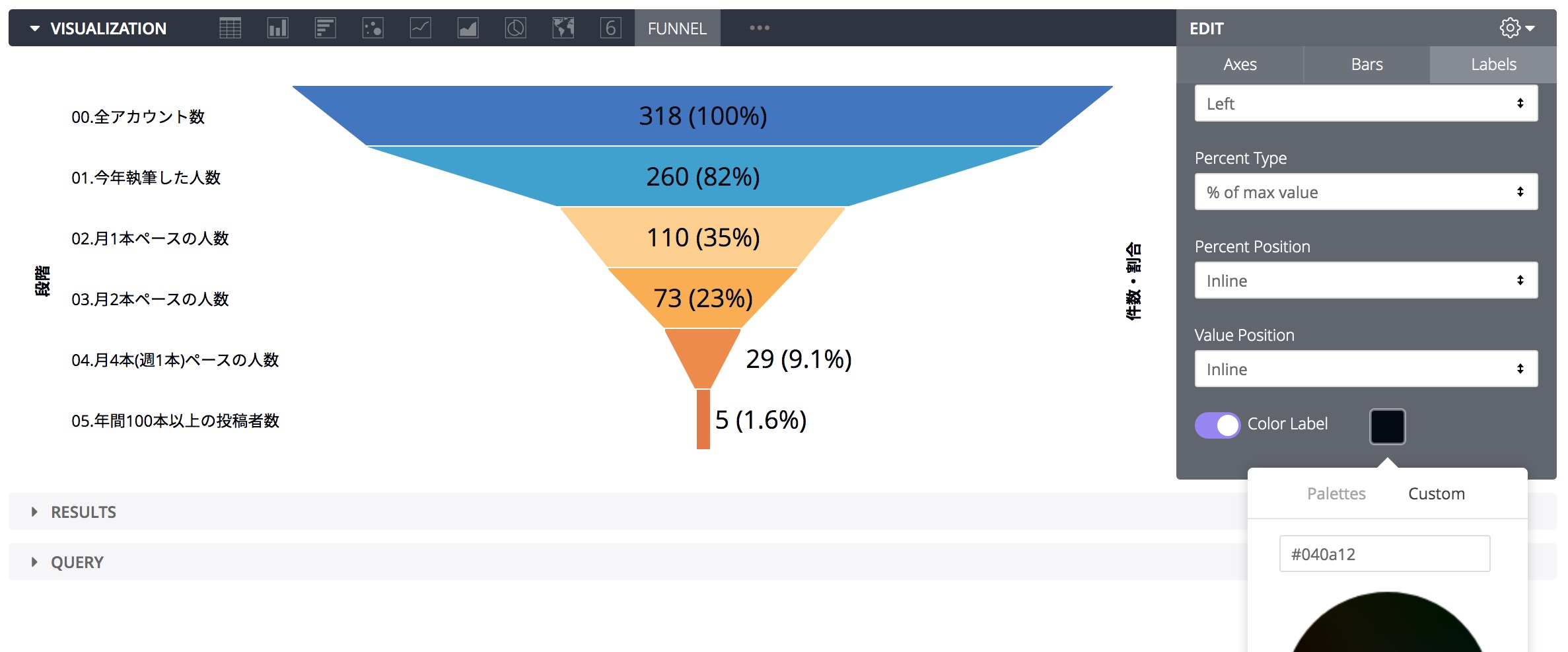The width and height of the screenshot is (1568, 652).
Task: Collapse the Visualization section
Action: point(35,28)
